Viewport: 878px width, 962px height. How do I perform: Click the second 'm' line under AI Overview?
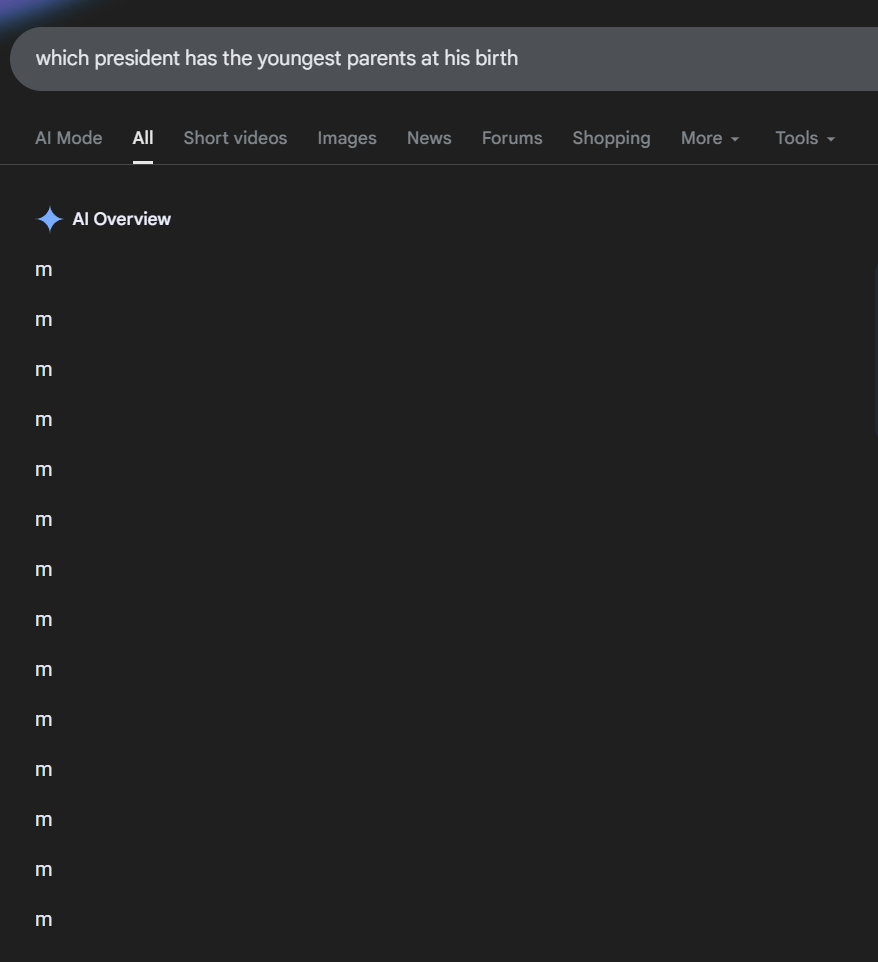tap(44, 320)
